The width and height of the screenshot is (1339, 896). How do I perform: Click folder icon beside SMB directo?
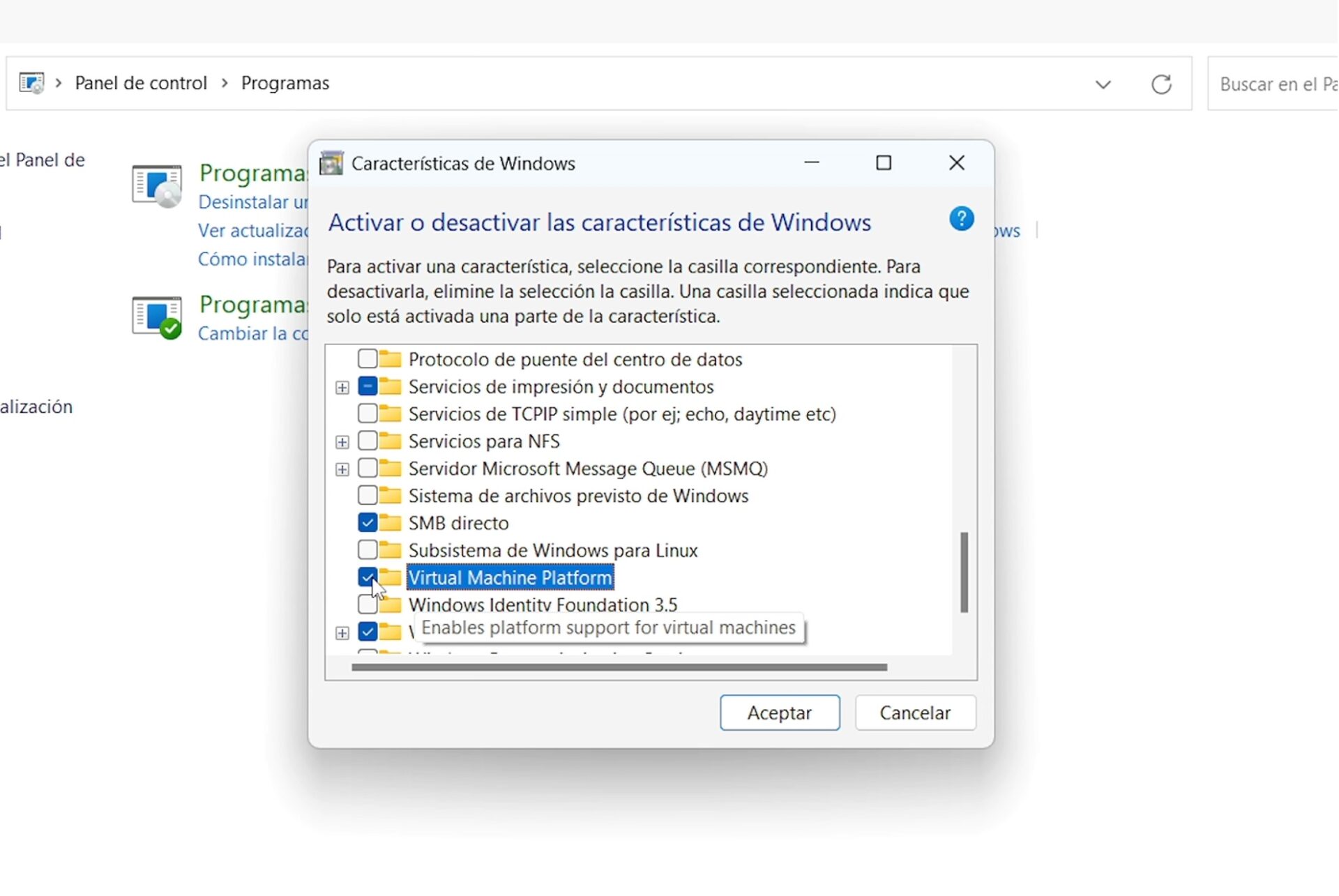pos(391,523)
